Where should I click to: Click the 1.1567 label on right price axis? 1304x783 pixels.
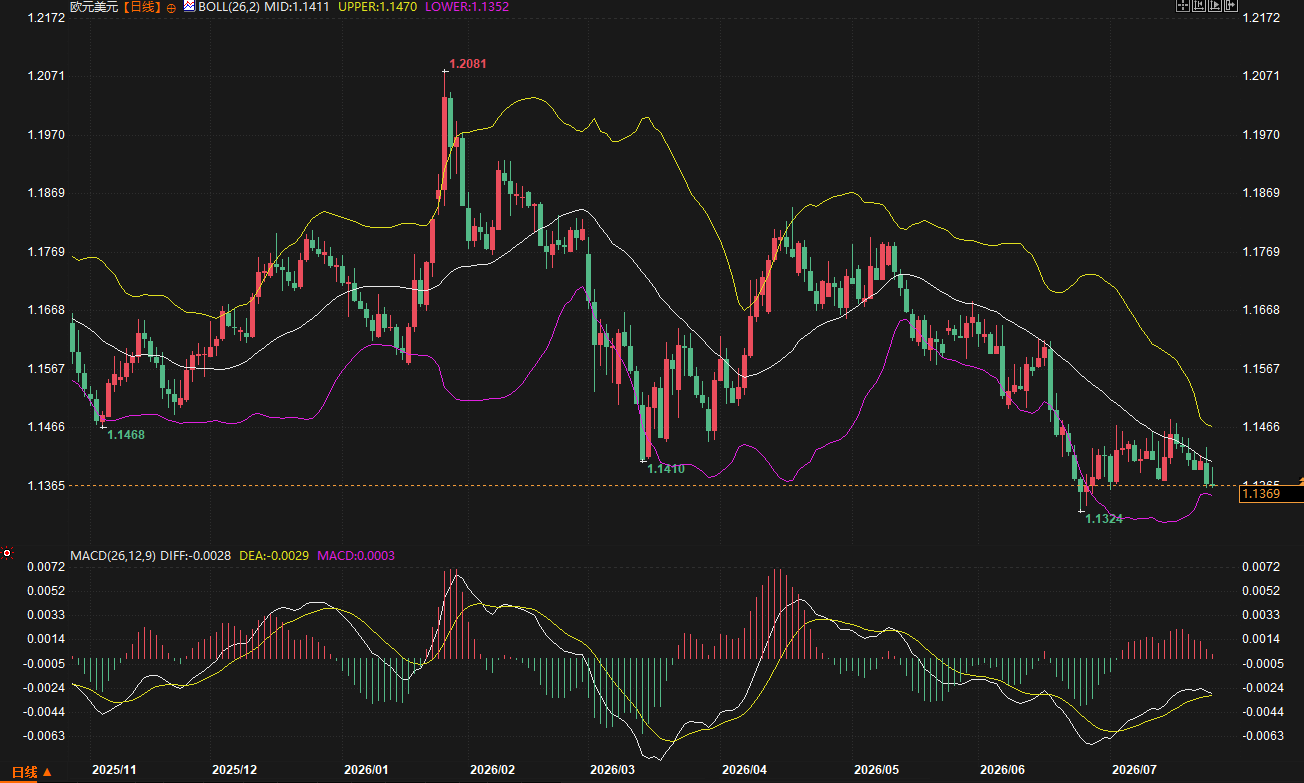pyautogui.click(x=1260, y=369)
